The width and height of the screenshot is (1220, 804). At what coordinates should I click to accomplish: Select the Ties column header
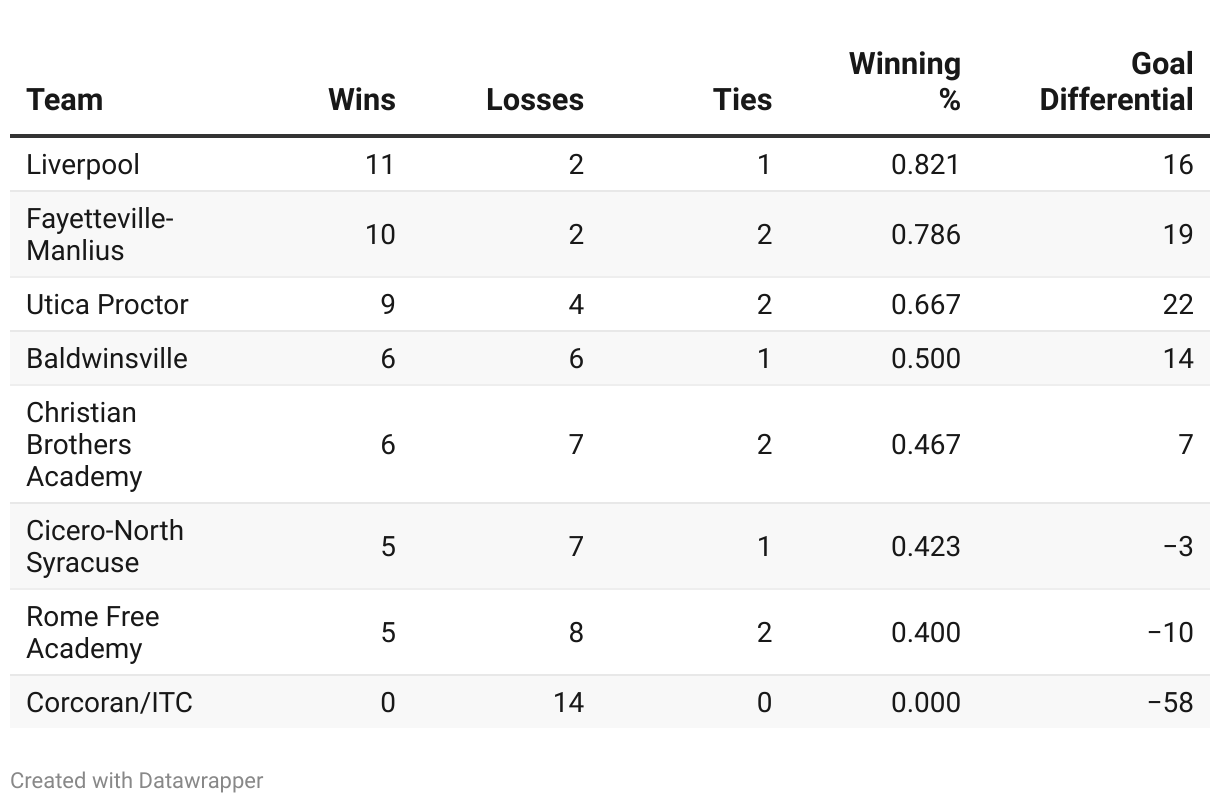pos(742,100)
